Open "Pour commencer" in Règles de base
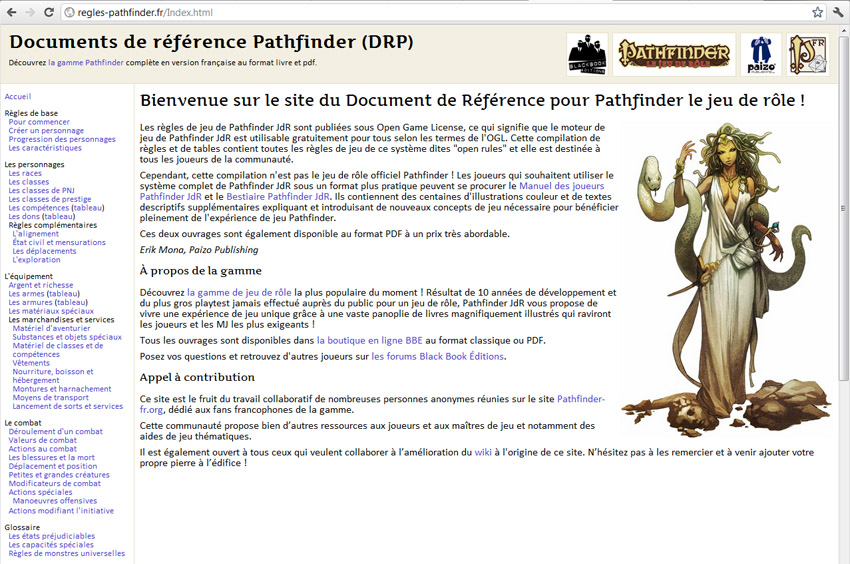This screenshot has height=564, width=850. [39, 122]
